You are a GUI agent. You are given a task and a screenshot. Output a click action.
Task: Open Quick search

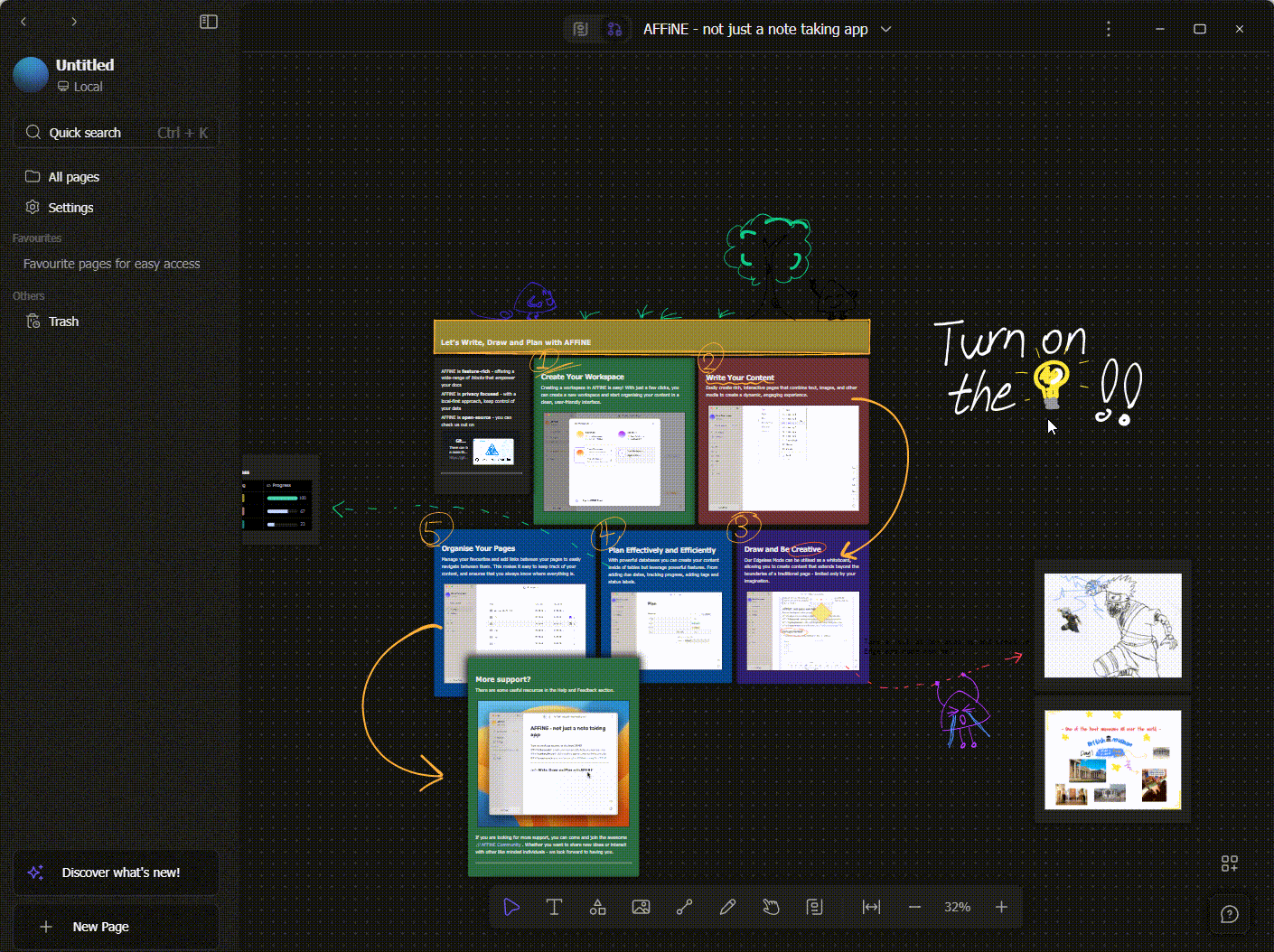click(x=117, y=133)
